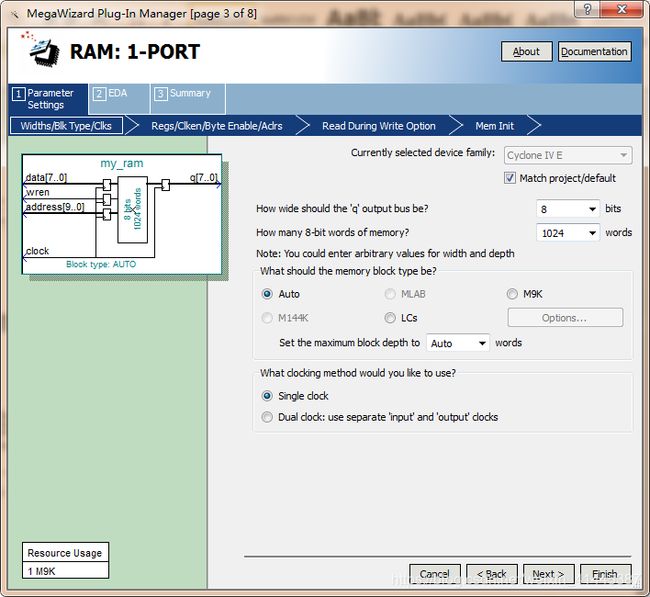Image resolution: width=650 pixels, height=597 pixels.
Task: Switch to the EDA tab
Action: [119, 99]
